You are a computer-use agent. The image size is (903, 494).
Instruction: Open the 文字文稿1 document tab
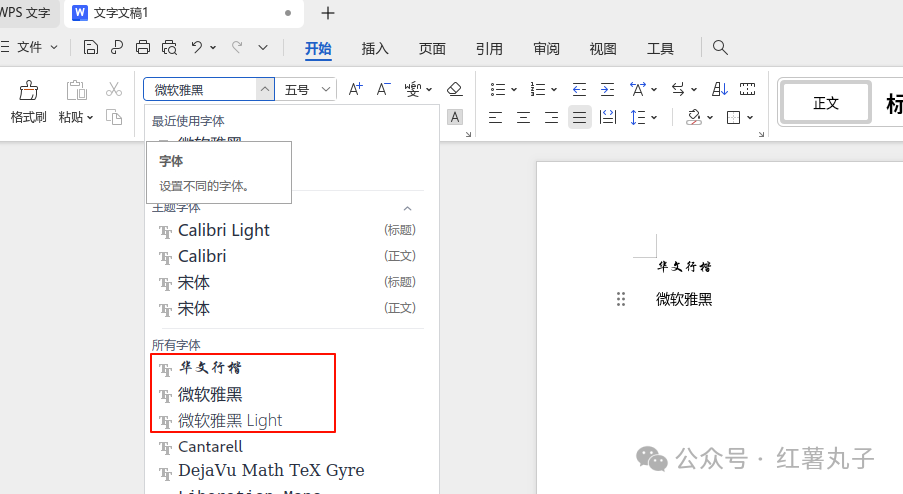(183, 13)
